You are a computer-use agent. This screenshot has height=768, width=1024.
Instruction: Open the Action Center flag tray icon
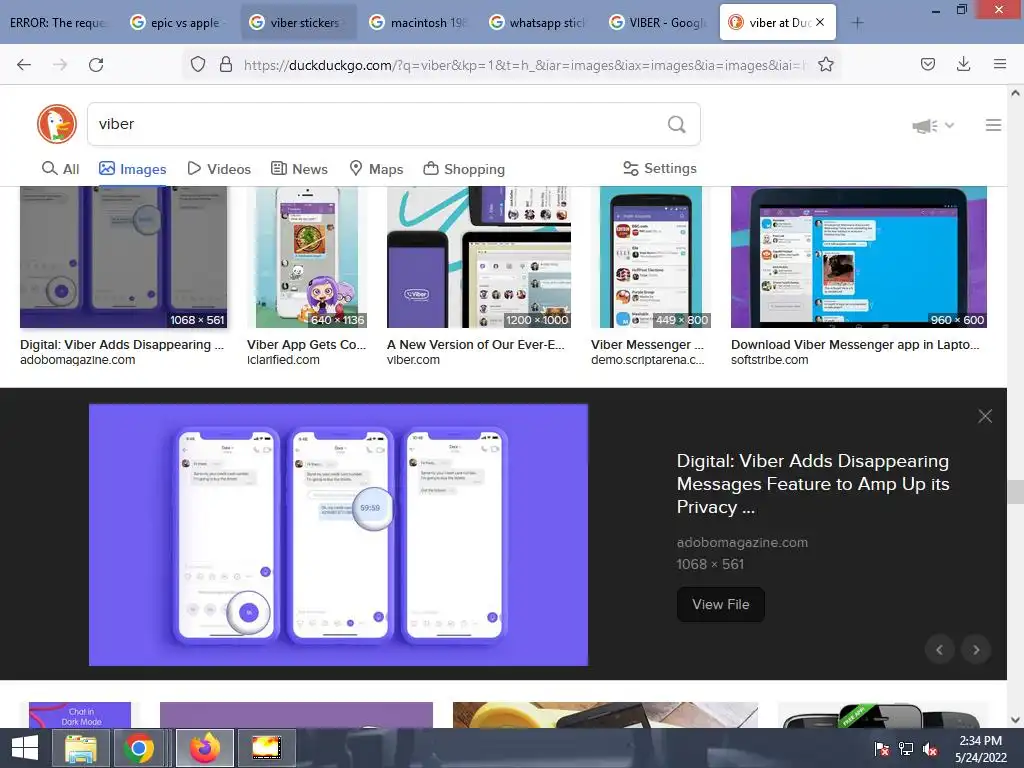[881, 749]
